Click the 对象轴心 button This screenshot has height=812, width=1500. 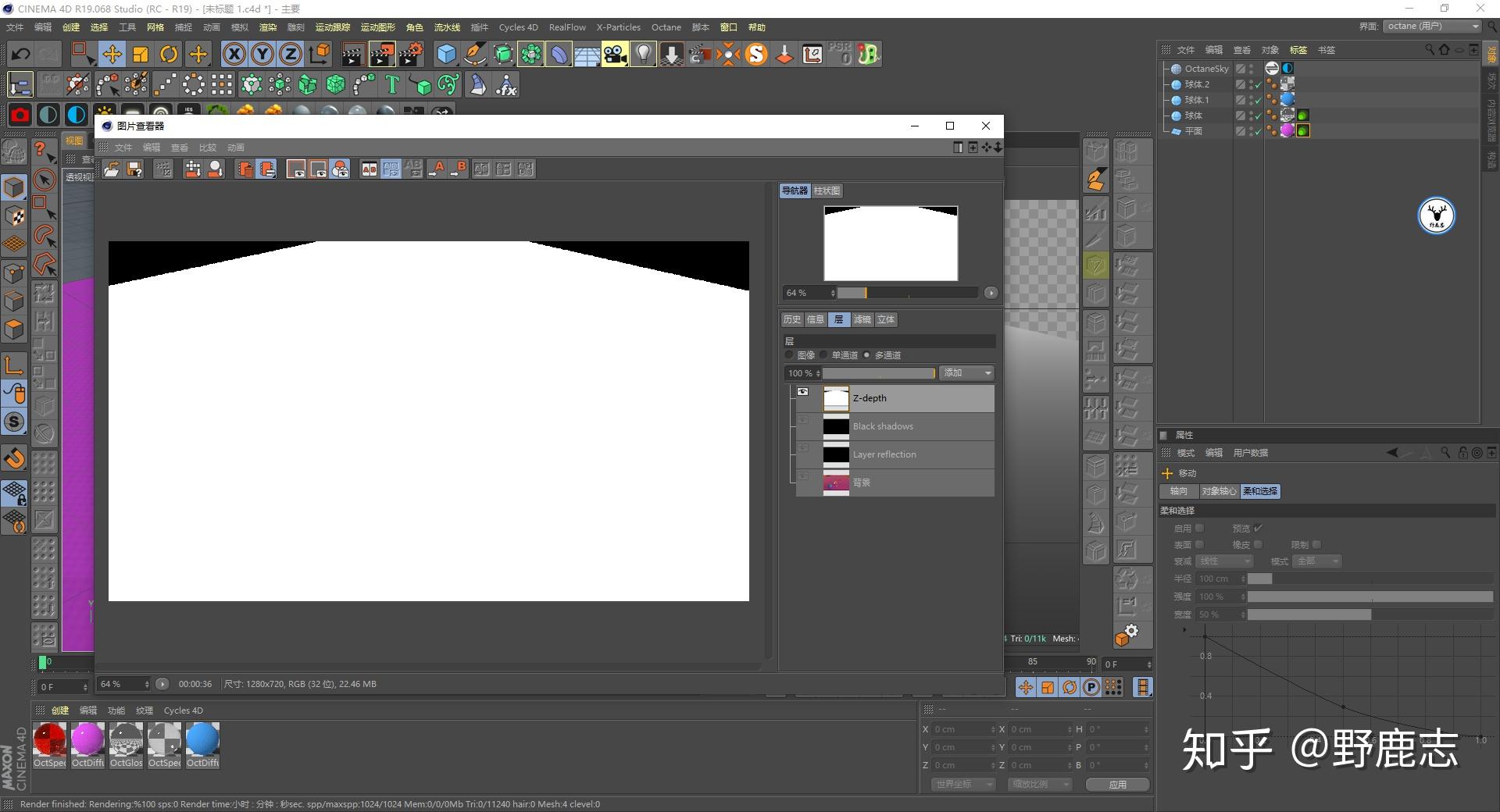tap(1218, 491)
